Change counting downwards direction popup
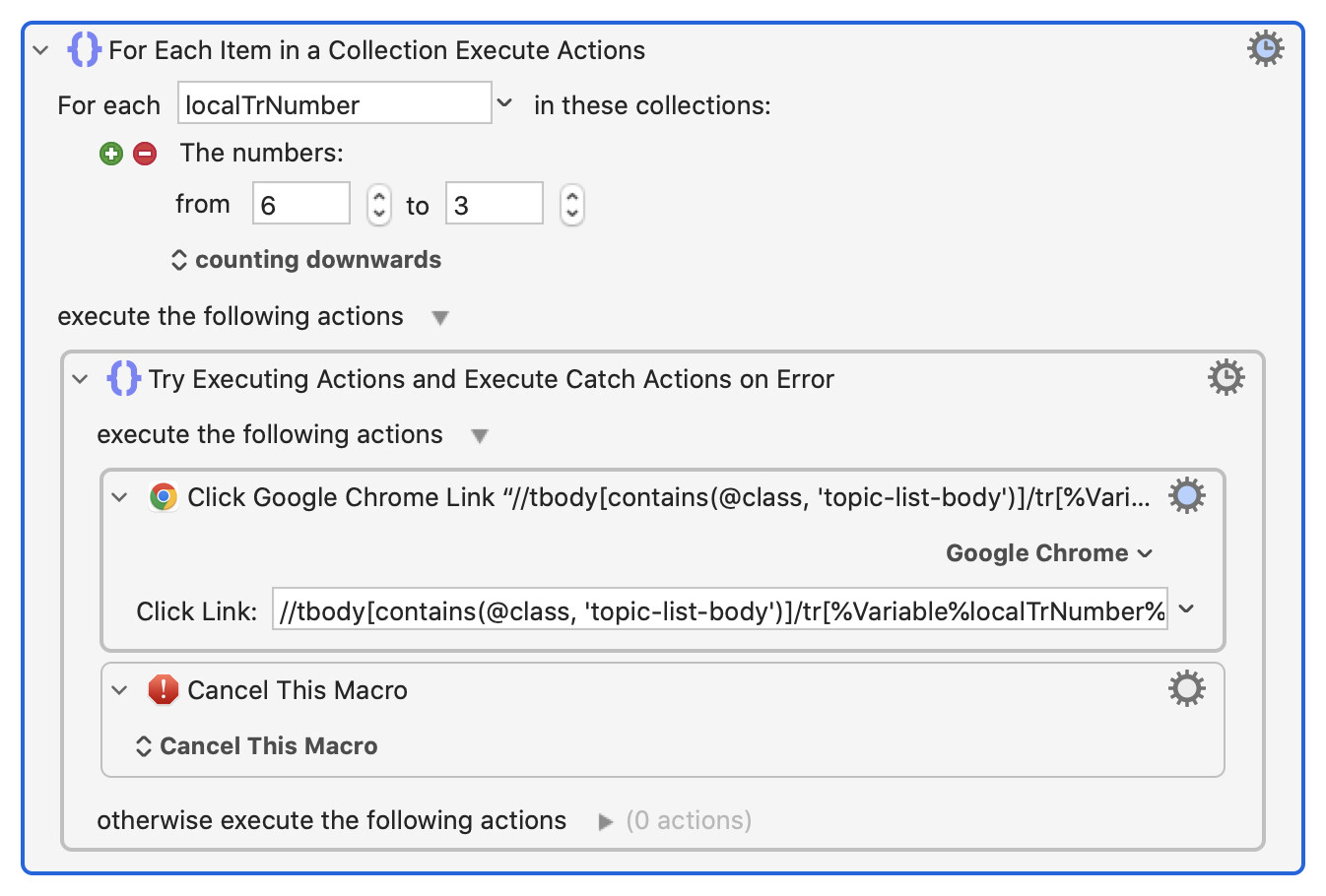 306,260
